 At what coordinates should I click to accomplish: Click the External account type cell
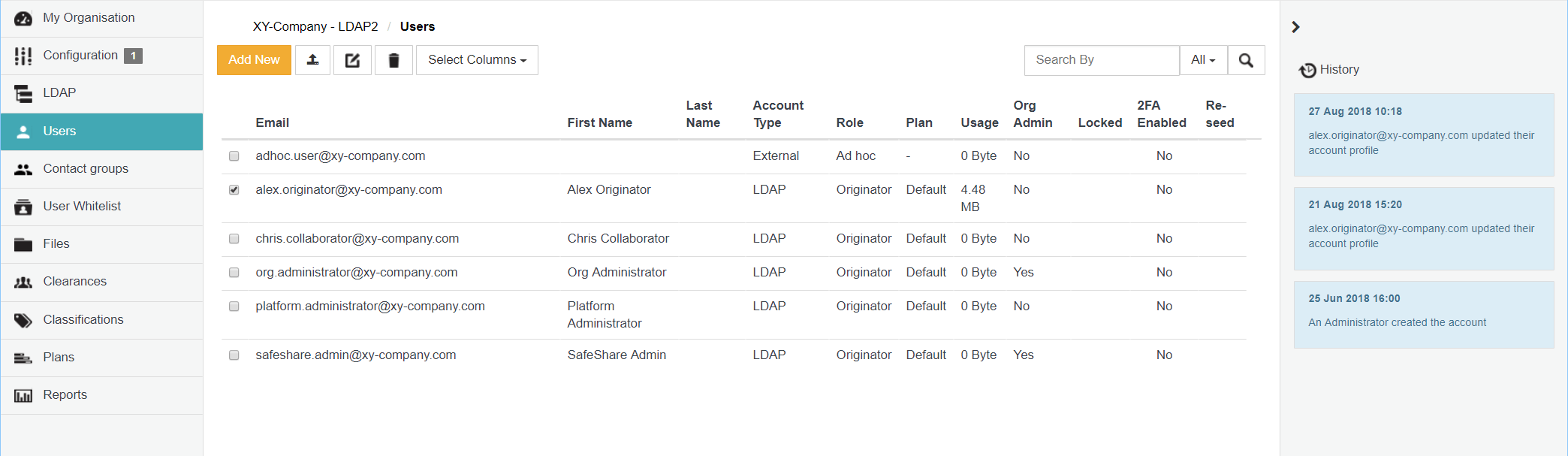[x=776, y=156]
